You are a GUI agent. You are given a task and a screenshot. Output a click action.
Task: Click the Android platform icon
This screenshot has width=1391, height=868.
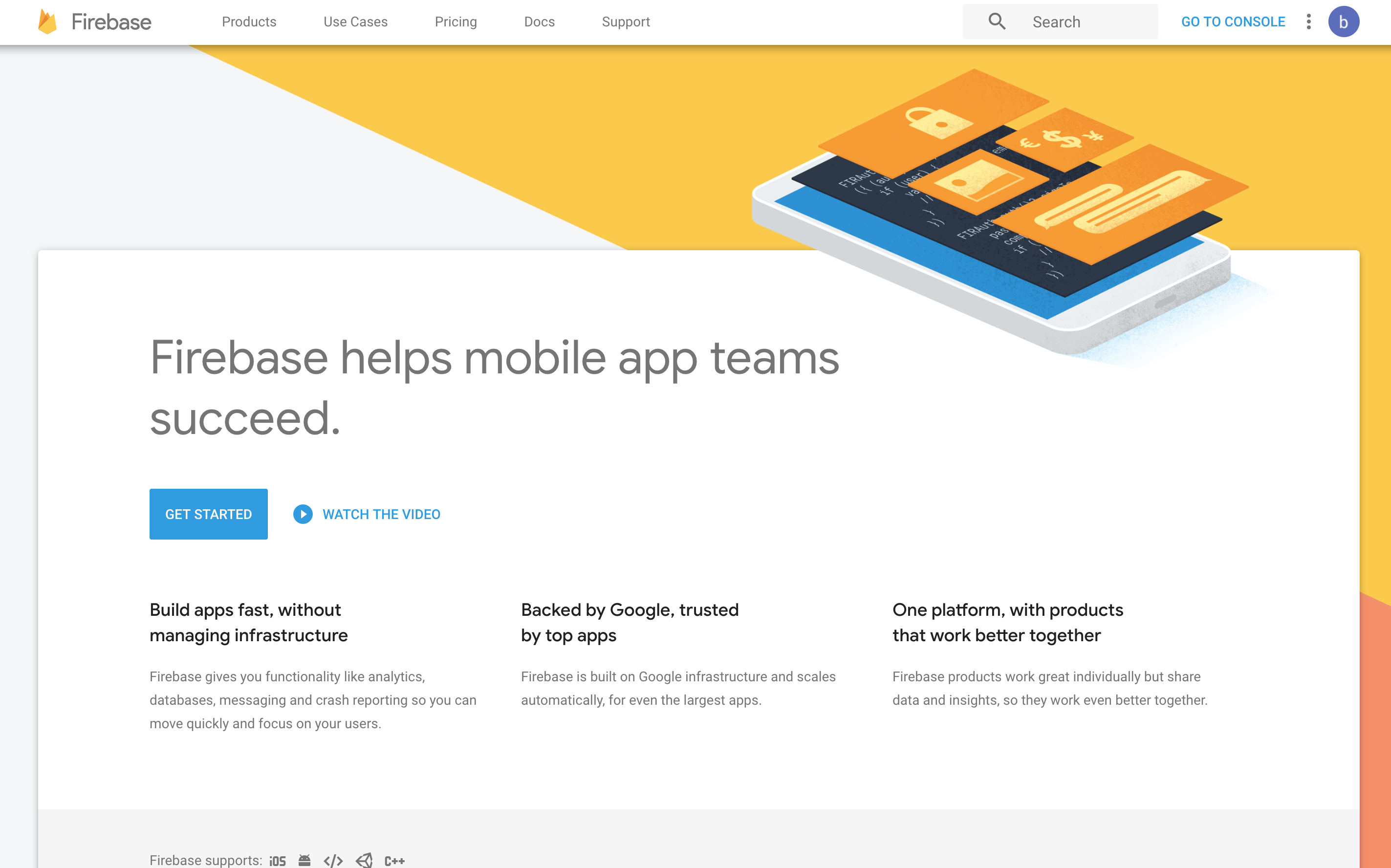(305, 858)
